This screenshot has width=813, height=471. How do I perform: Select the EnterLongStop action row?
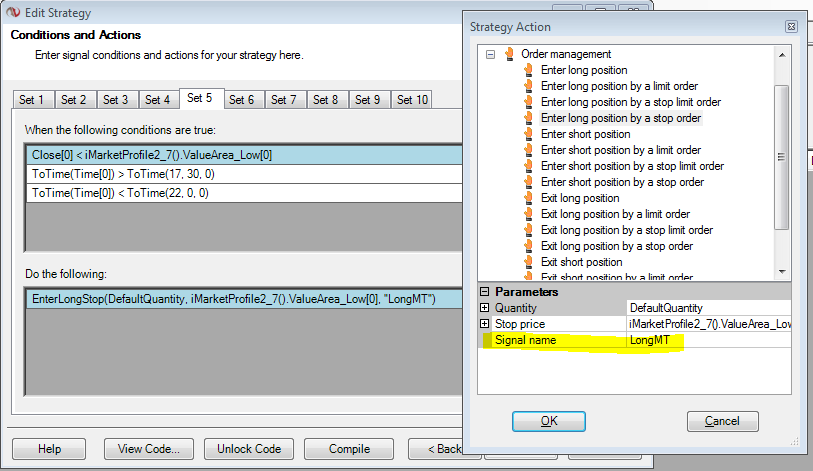[244, 299]
